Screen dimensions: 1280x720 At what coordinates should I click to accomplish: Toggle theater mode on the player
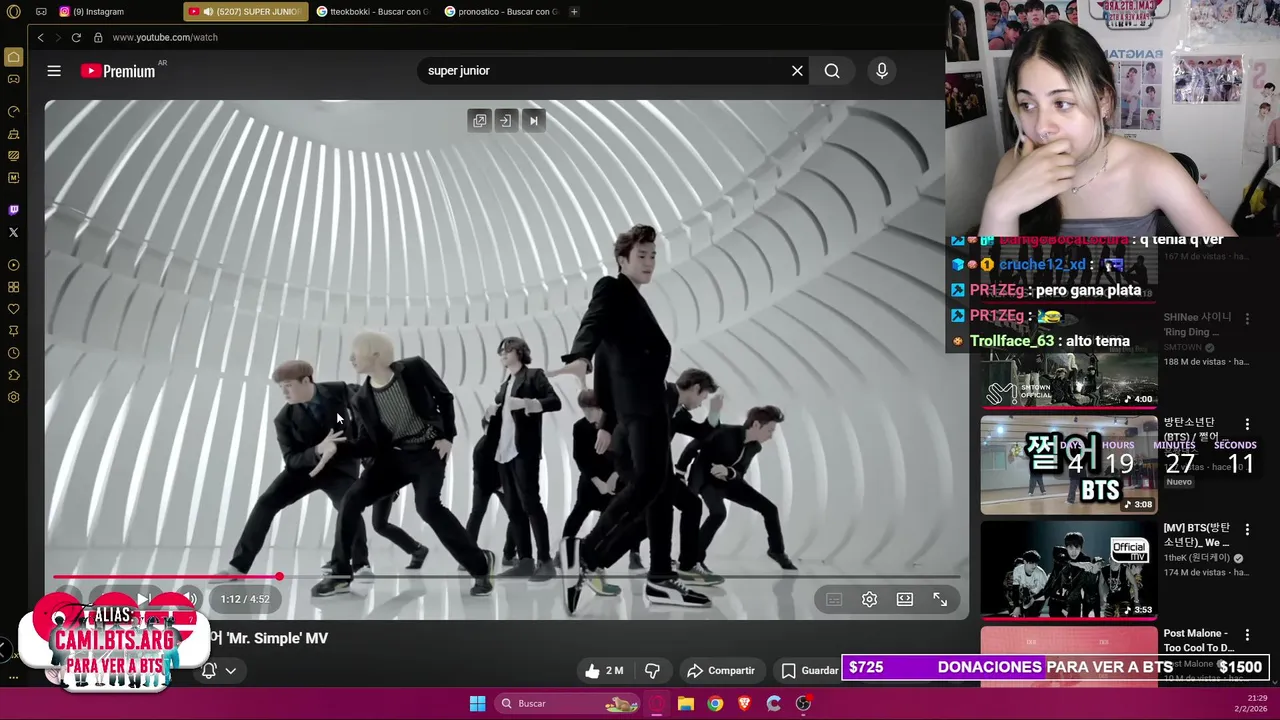pyautogui.click(x=905, y=599)
